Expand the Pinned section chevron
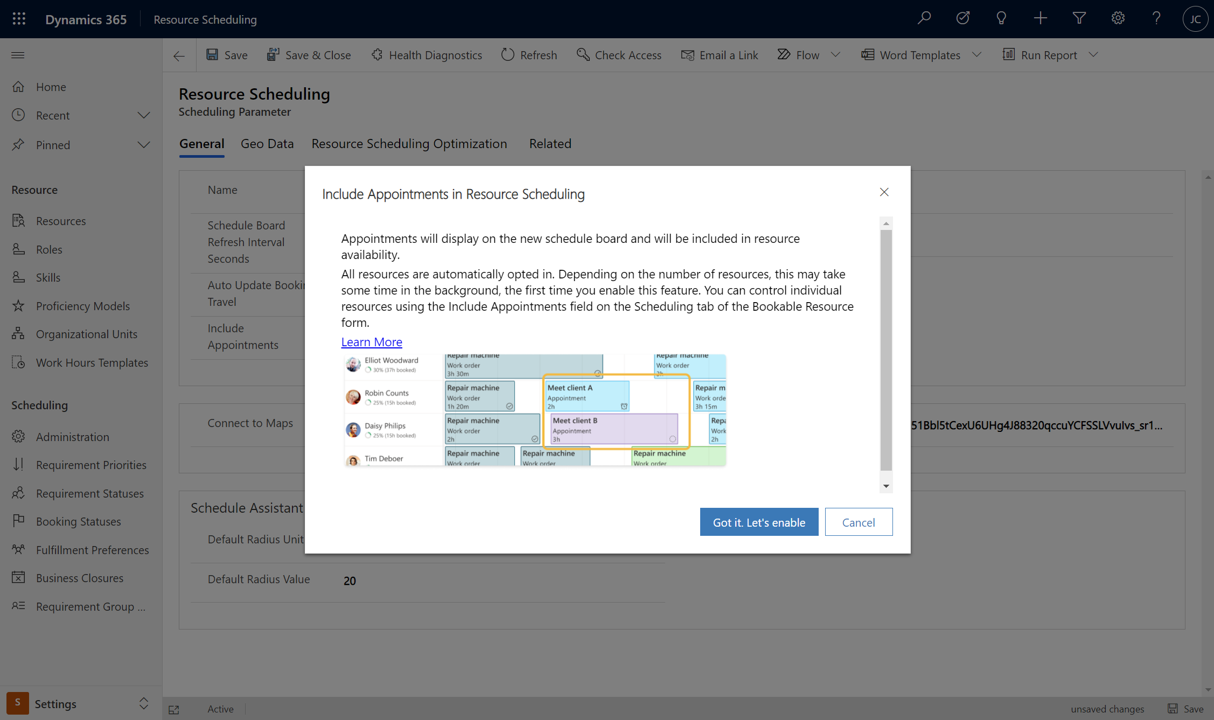This screenshot has height=720, width=1214. click(144, 145)
